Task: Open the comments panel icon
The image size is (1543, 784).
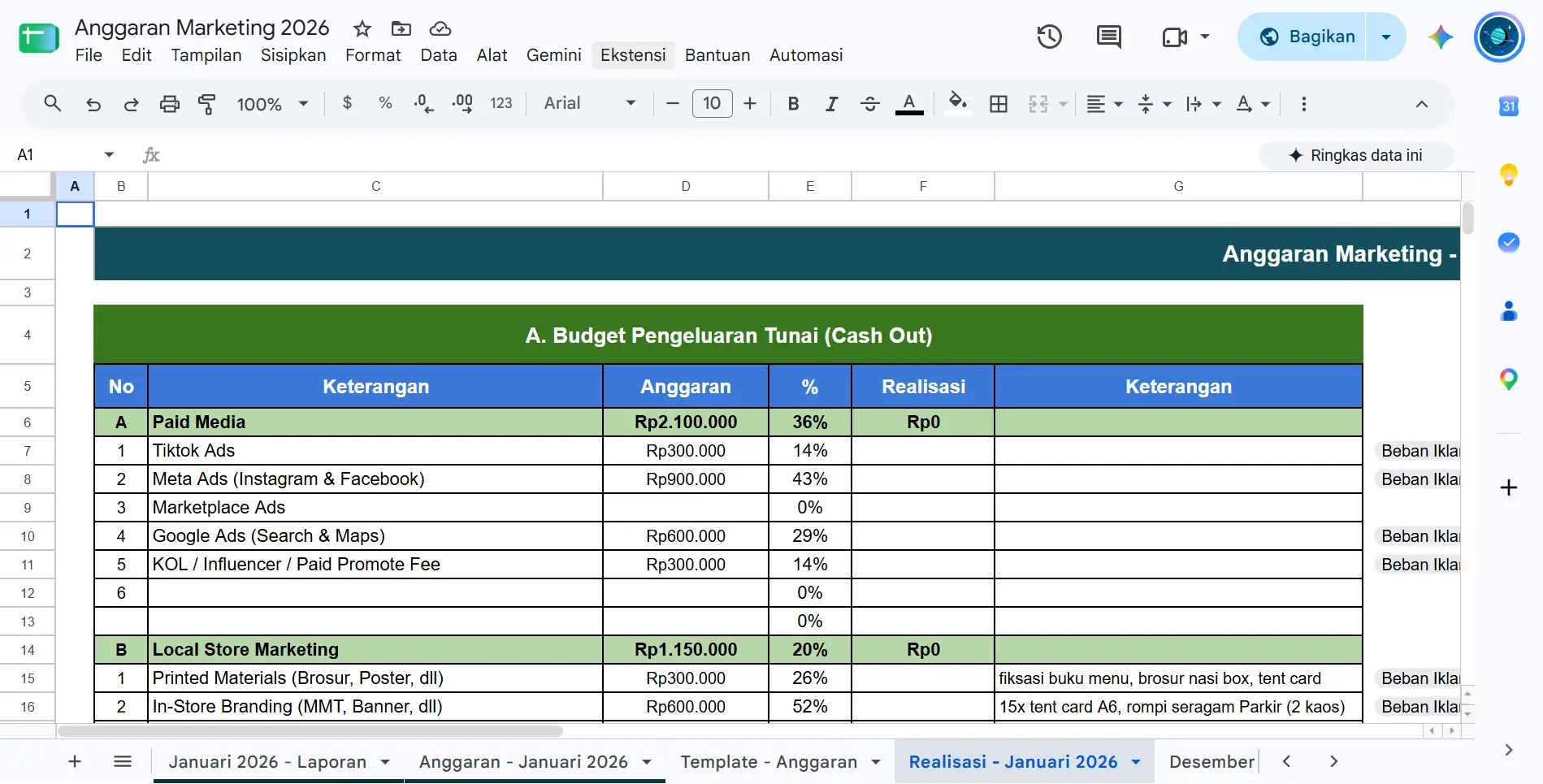Action: [x=1108, y=37]
